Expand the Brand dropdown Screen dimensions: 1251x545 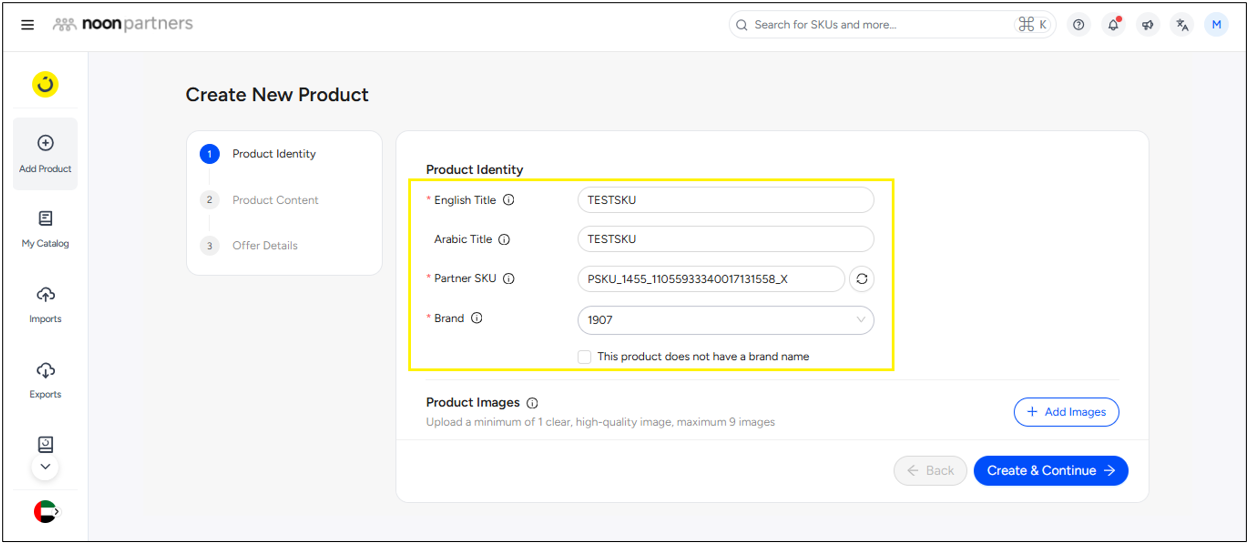point(860,320)
